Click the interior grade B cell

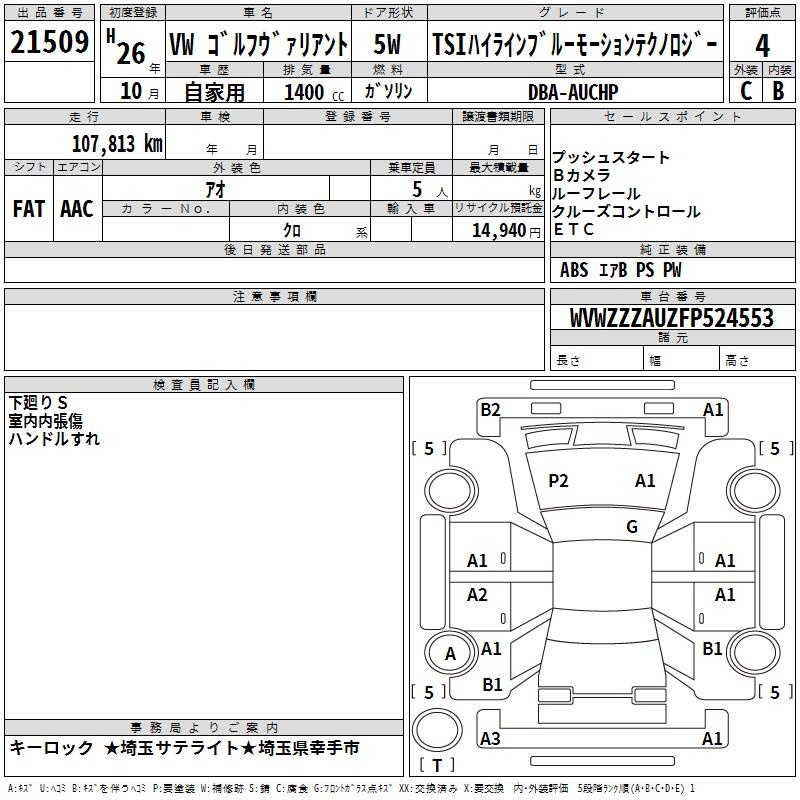(778, 90)
